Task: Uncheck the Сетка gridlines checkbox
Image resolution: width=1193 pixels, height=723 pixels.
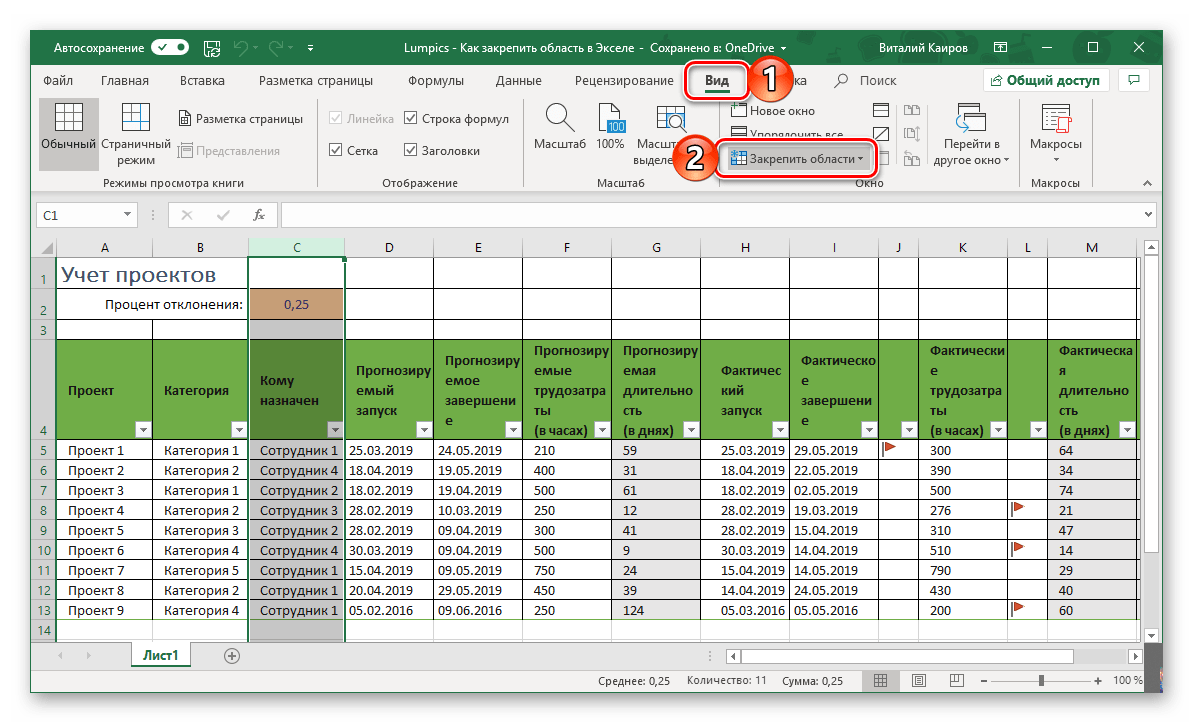Action: point(337,151)
